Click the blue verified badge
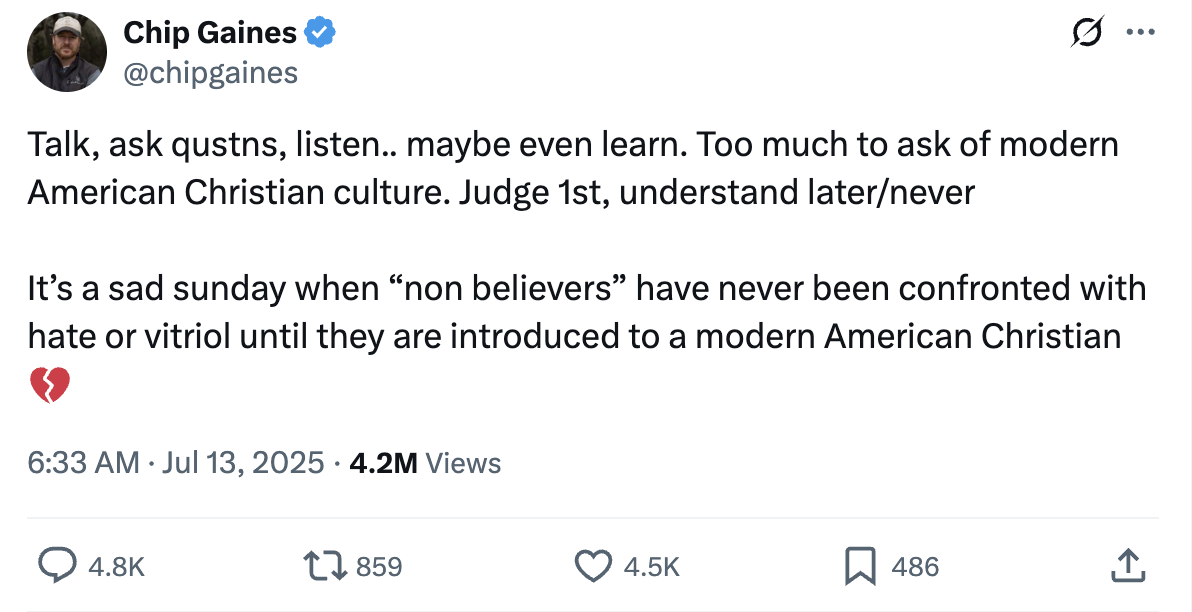This screenshot has height=612, width=1192. tap(320, 33)
